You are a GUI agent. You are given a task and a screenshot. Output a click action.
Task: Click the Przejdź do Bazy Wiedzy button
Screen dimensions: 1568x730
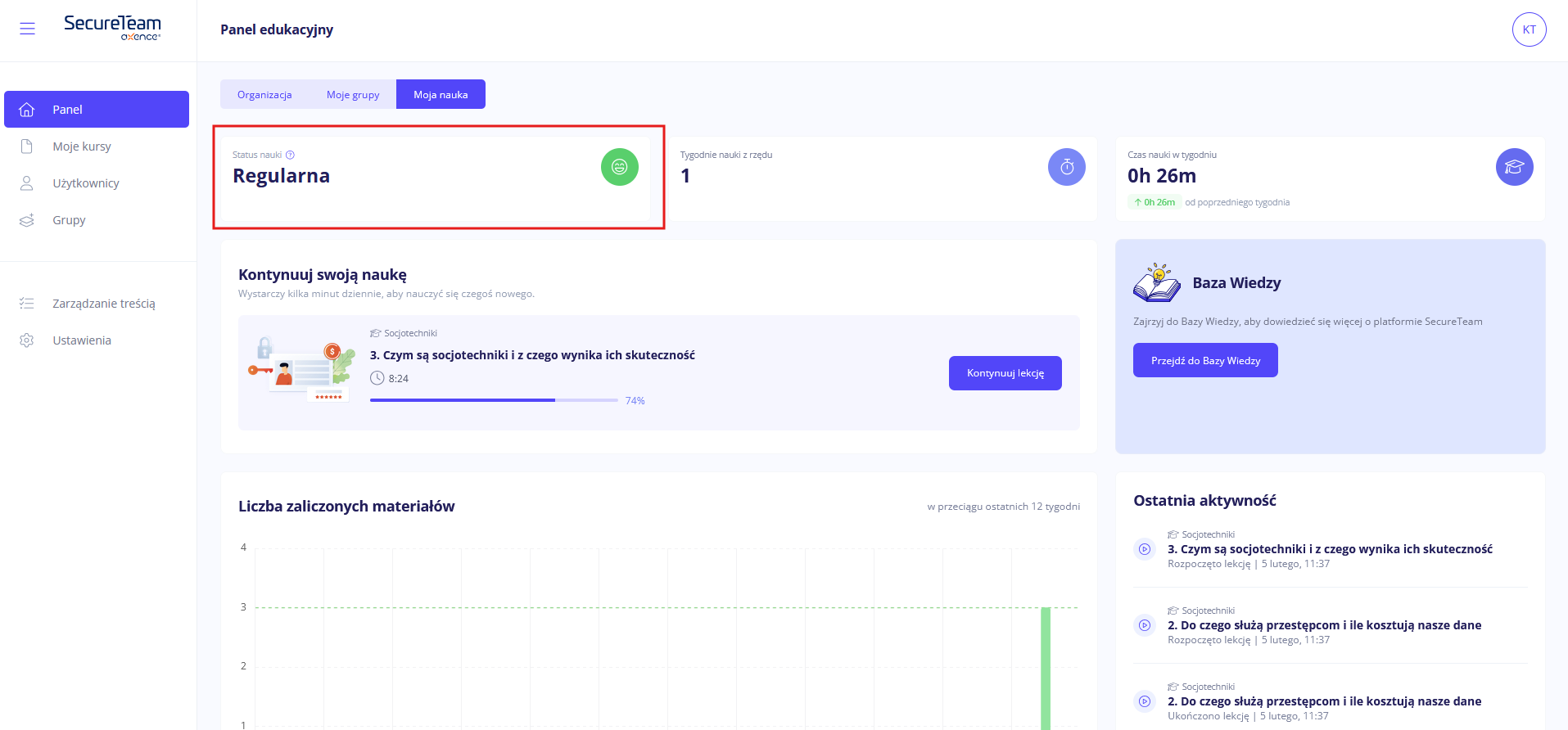pos(1204,361)
